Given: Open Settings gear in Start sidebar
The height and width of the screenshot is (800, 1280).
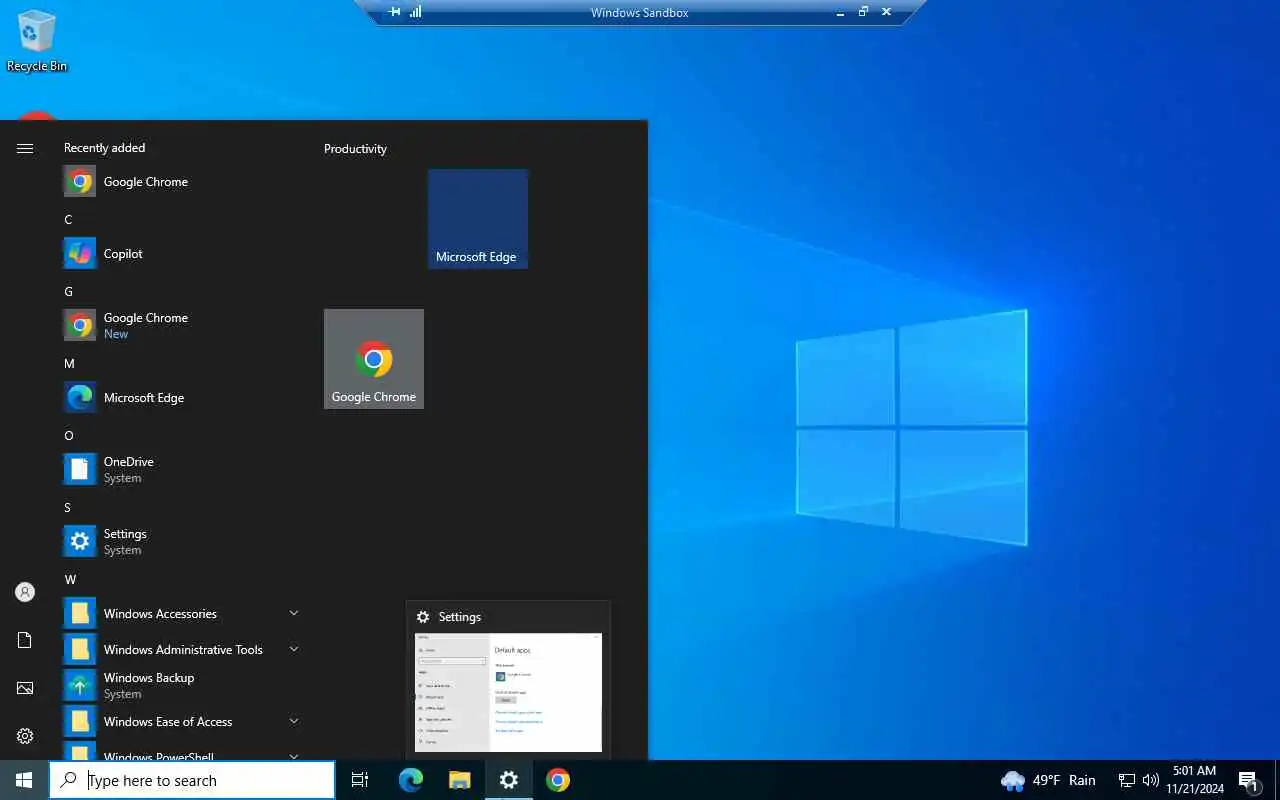Looking at the screenshot, I should pyautogui.click(x=25, y=736).
